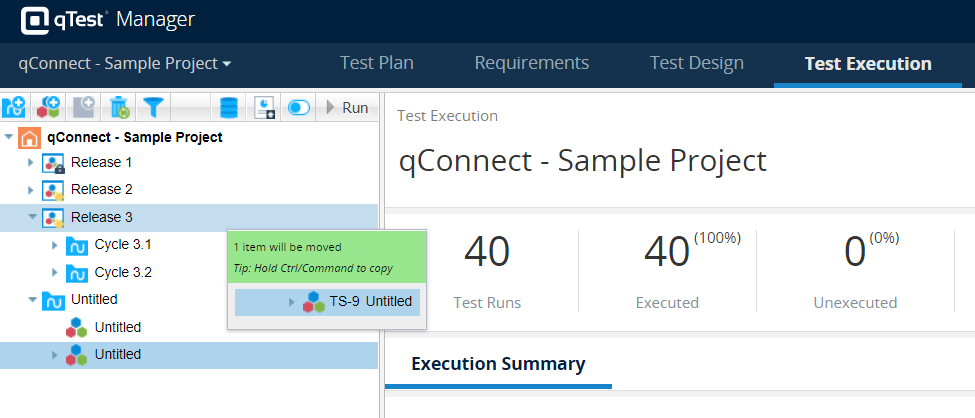The image size is (975, 418).
Task: Select the Cycle 3.1 tree item
Action: click(x=123, y=244)
